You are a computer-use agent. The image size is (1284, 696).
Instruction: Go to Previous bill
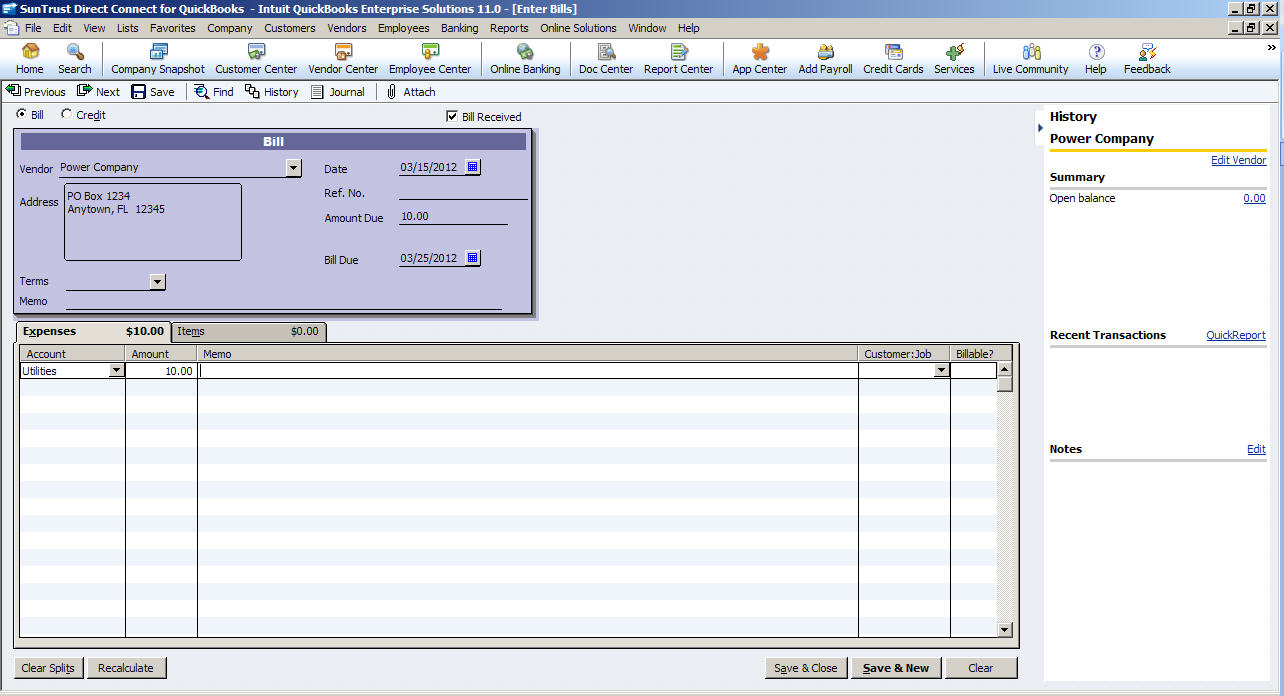36,92
